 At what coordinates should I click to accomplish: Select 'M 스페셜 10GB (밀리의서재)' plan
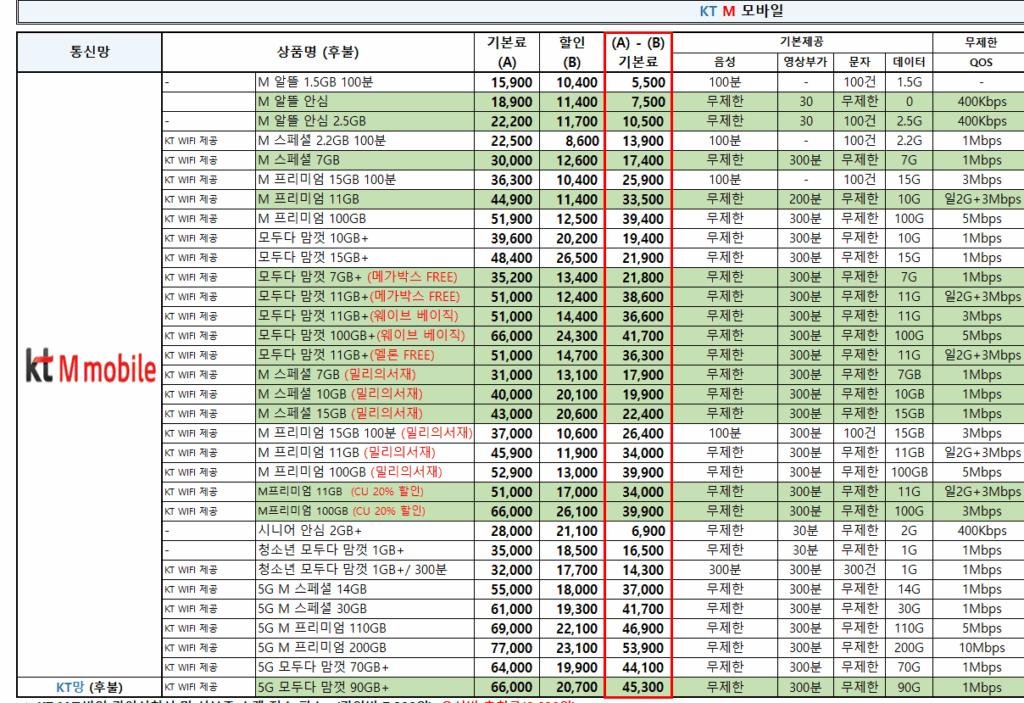340,395
